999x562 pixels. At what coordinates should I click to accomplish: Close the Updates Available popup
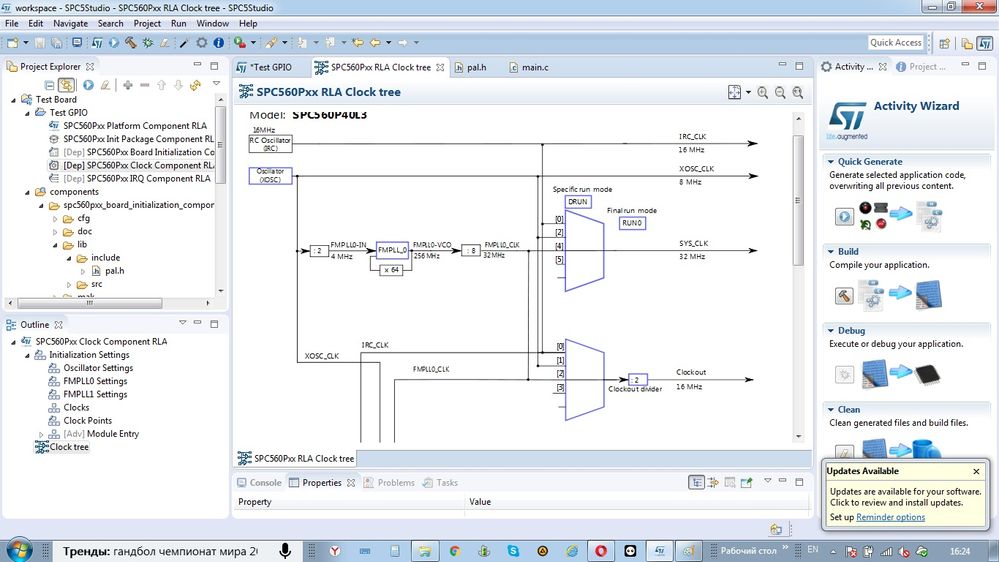976,472
